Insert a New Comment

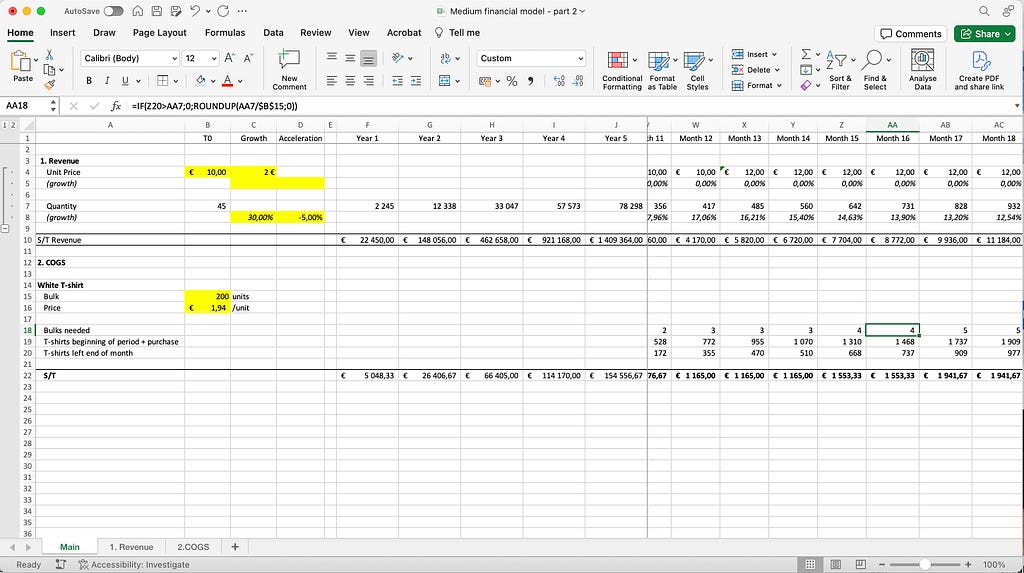pos(289,69)
